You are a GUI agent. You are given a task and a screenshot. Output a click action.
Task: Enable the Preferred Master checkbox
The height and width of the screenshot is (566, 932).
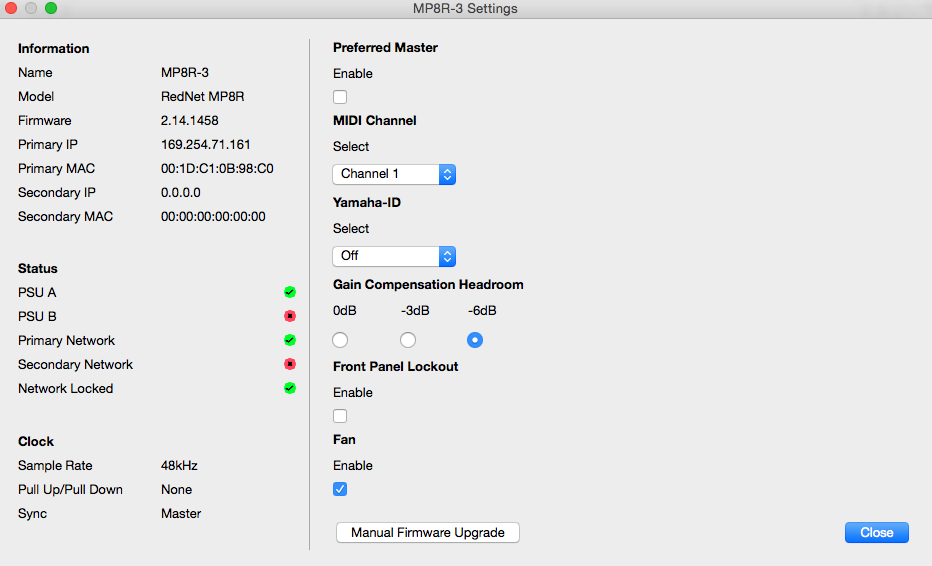click(340, 97)
